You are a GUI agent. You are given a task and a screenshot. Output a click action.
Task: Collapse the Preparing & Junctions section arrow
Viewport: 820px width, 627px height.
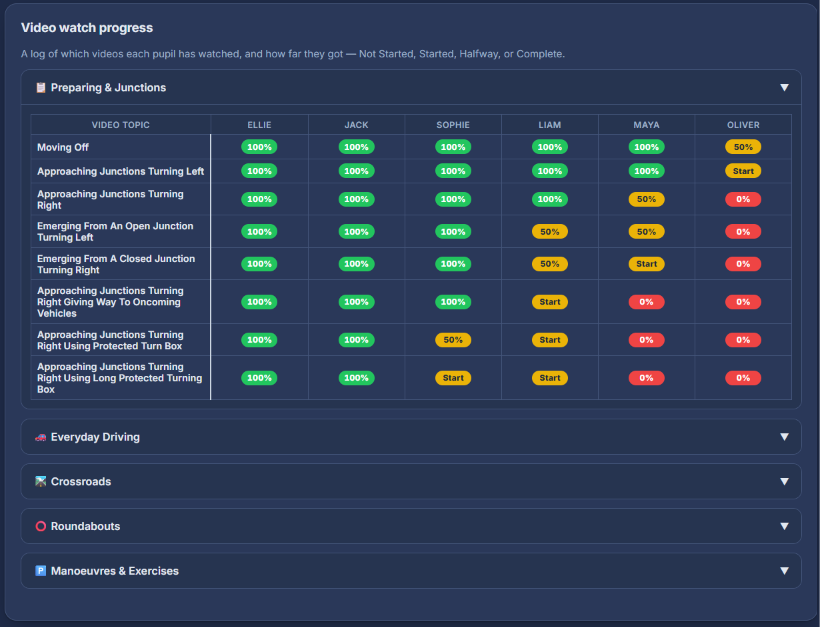click(784, 87)
